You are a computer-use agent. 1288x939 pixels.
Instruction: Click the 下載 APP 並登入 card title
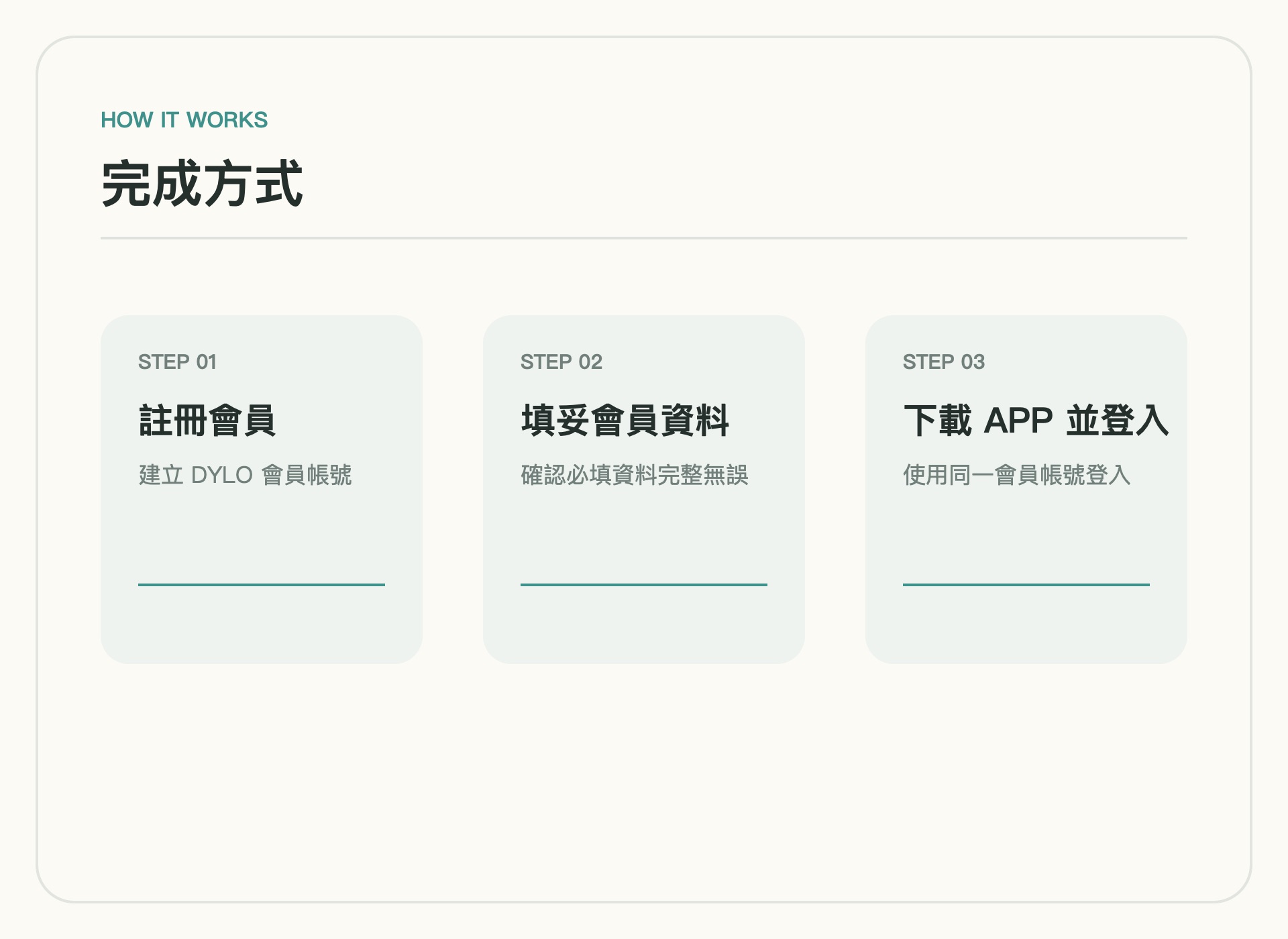[1036, 421]
